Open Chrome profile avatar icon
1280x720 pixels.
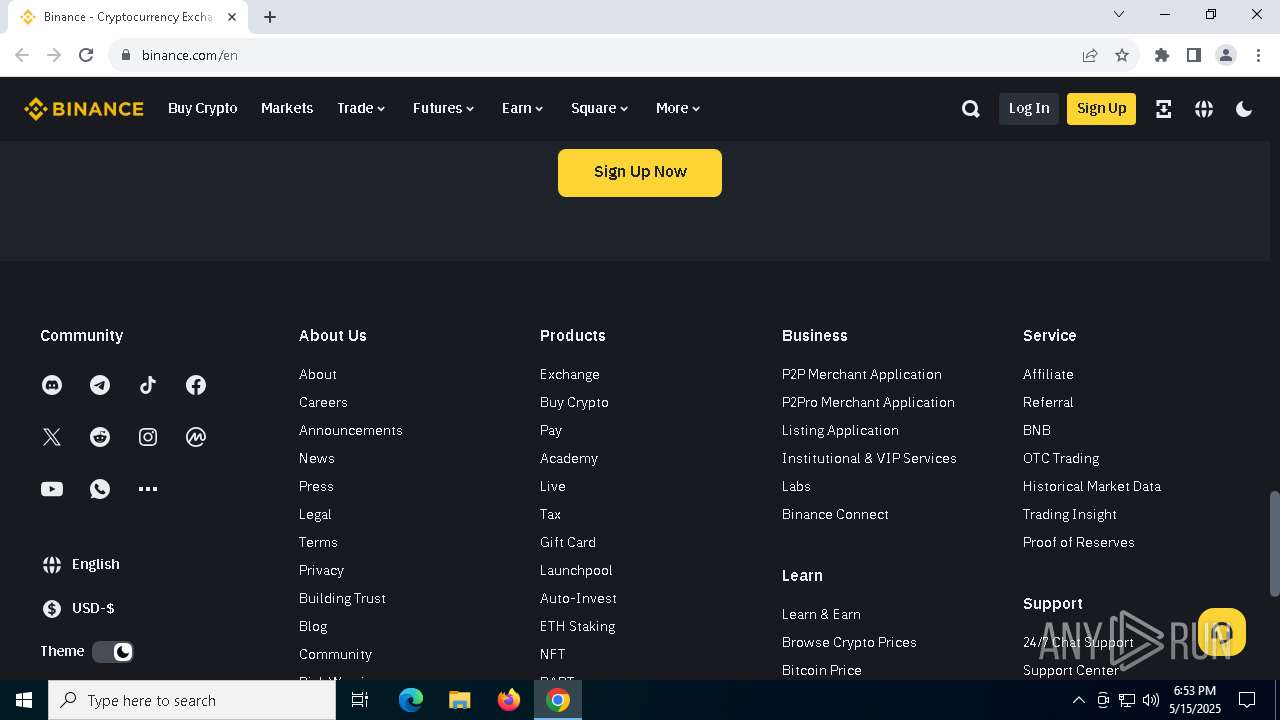pos(1226,55)
